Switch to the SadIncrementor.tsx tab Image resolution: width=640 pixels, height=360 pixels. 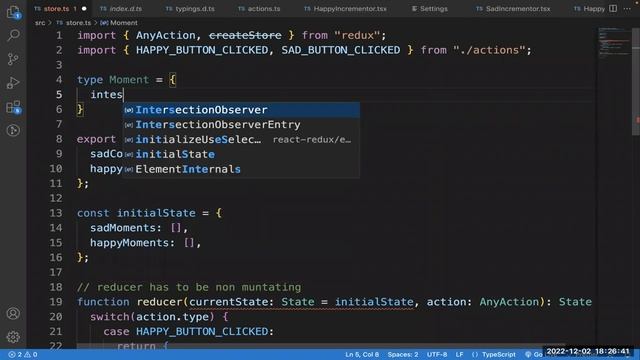(x=513, y=9)
